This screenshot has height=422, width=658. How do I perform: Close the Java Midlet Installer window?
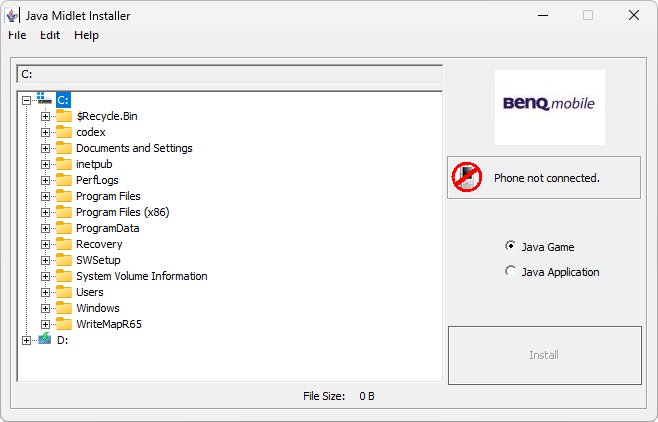click(x=634, y=16)
